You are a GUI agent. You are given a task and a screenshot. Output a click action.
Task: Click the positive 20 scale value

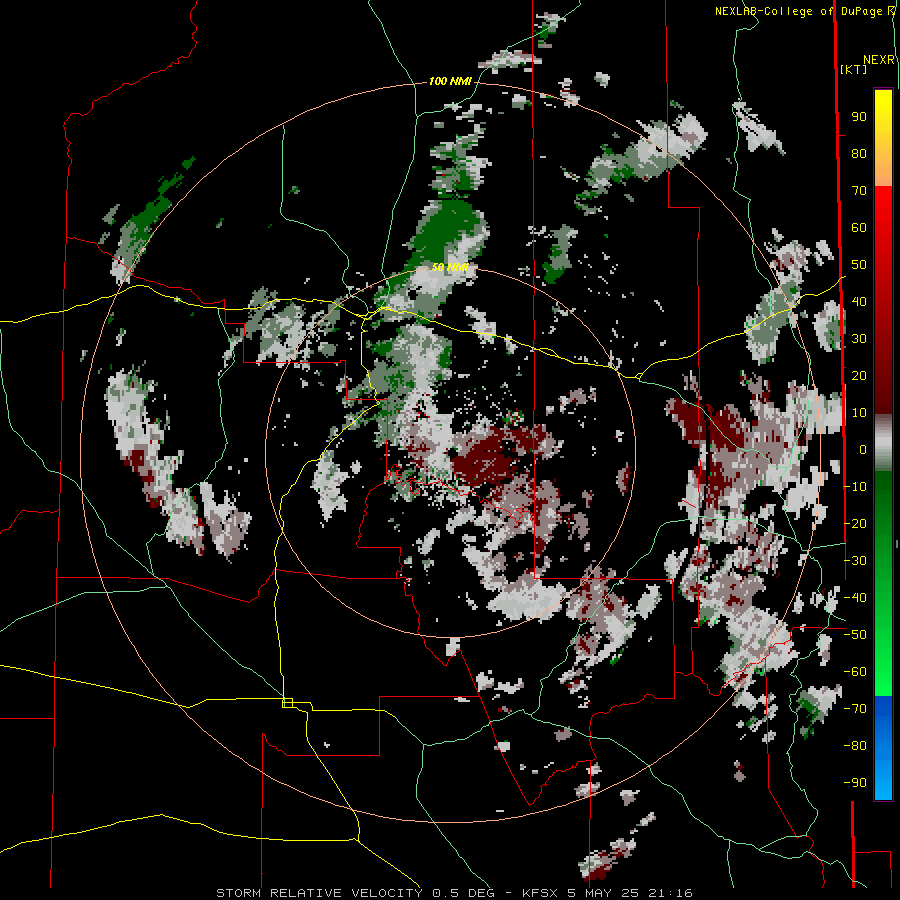tap(859, 375)
